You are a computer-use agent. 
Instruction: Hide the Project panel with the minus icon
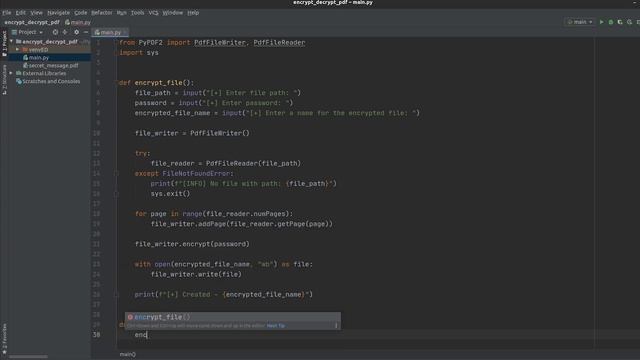tap(86, 32)
